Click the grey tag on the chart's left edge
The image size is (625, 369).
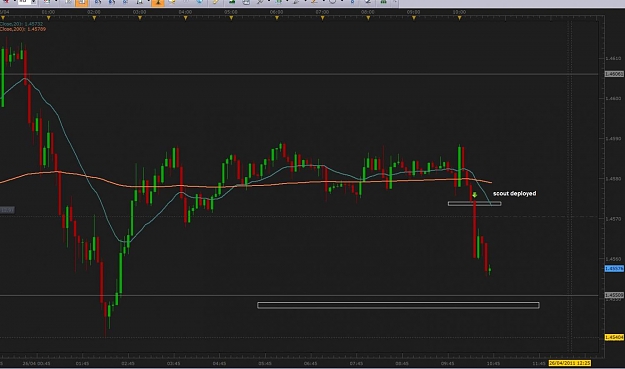(7, 210)
